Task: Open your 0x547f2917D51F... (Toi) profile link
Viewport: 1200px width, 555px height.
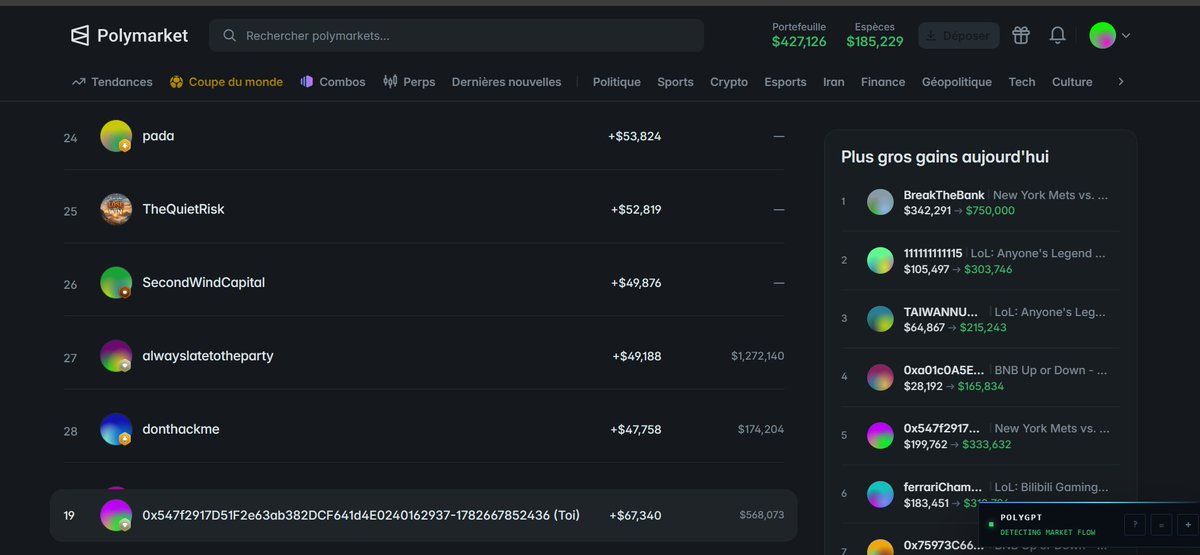Action: [361, 515]
